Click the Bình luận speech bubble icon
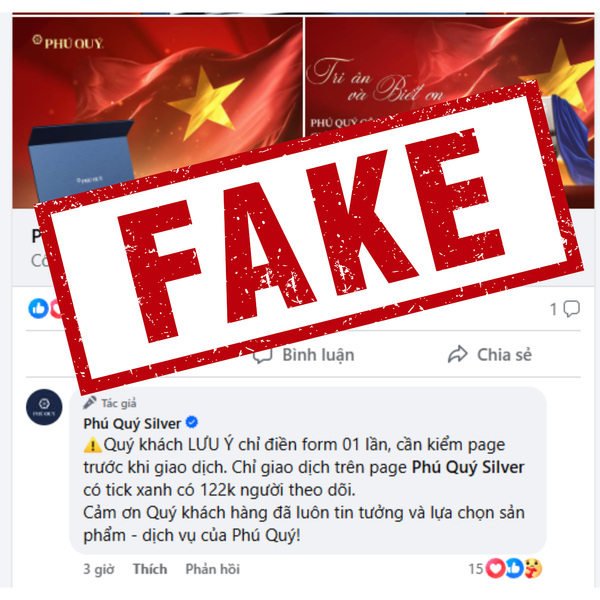Image resolution: width=600 pixels, height=600 pixels. 263,355
